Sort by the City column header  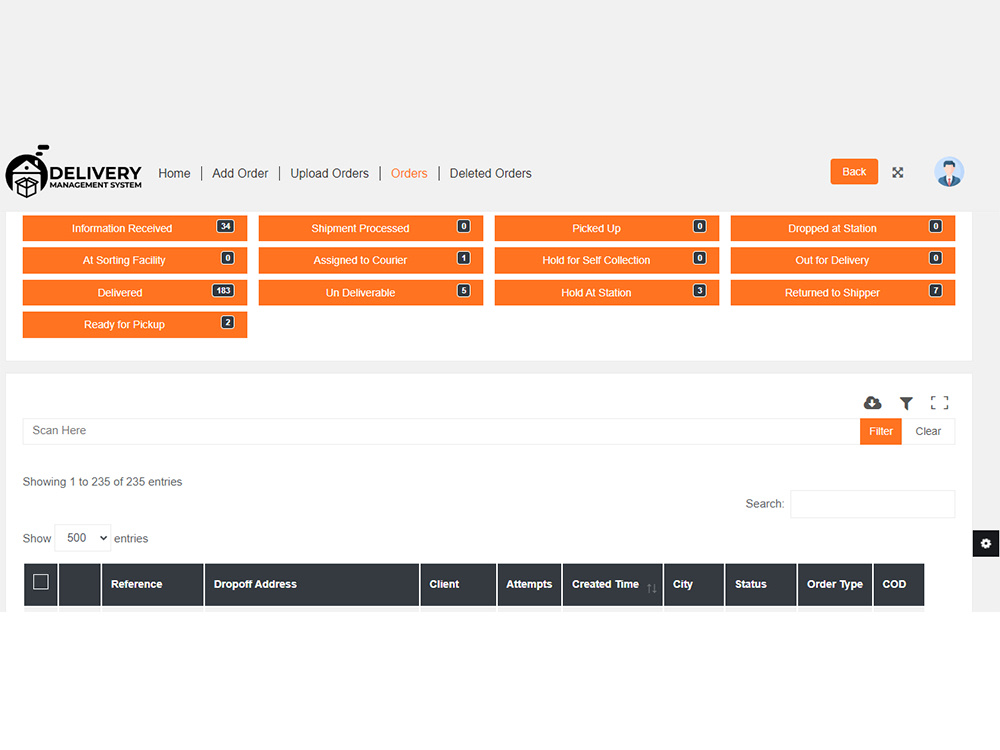pyautogui.click(x=694, y=584)
